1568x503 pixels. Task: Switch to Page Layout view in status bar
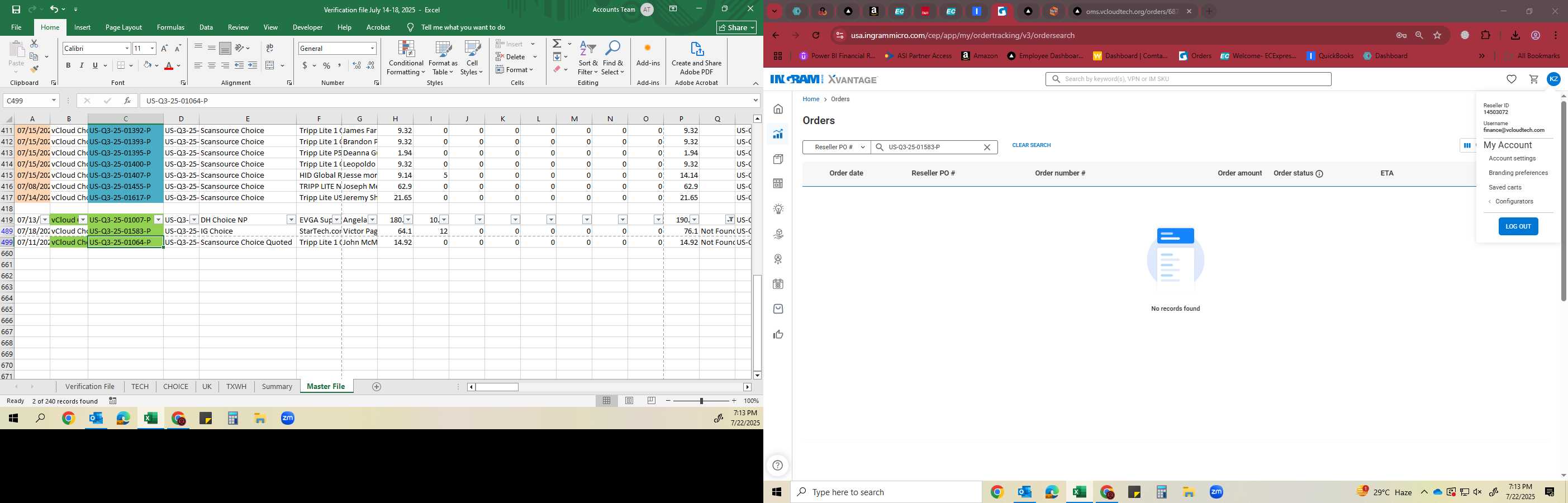point(629,401)
